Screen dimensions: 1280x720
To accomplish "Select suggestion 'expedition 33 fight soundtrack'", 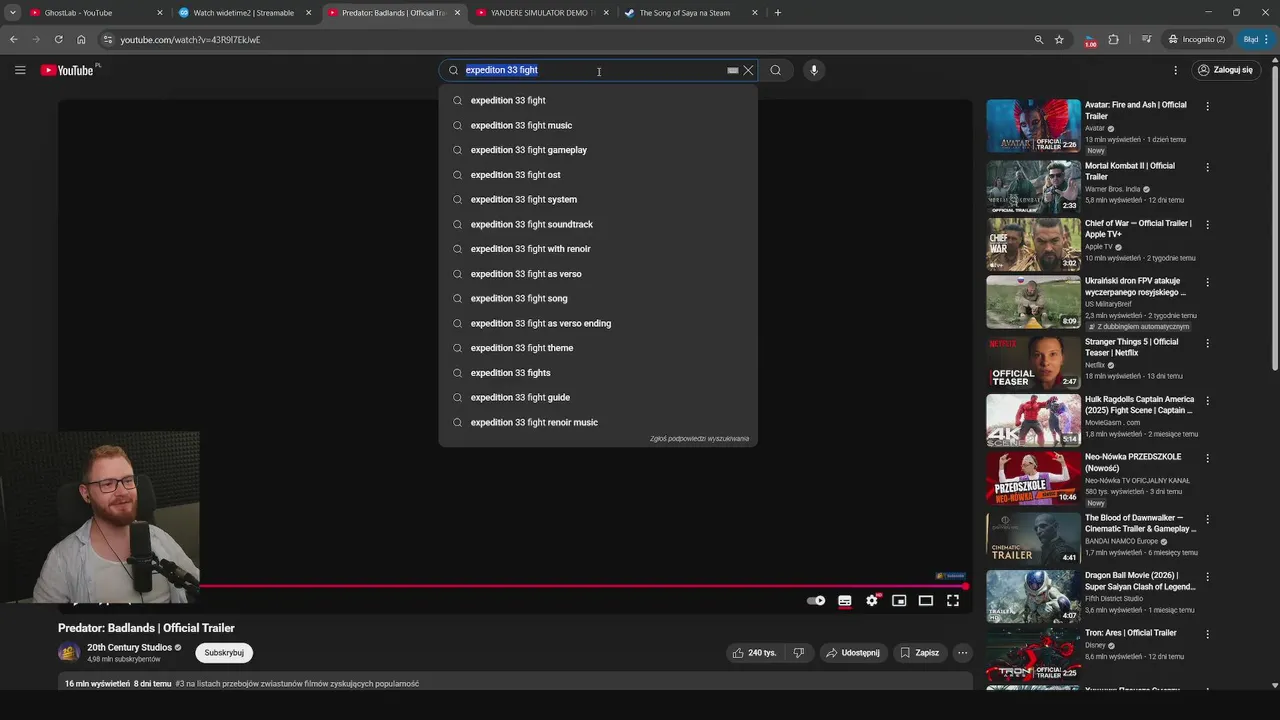I will [598, 224].
